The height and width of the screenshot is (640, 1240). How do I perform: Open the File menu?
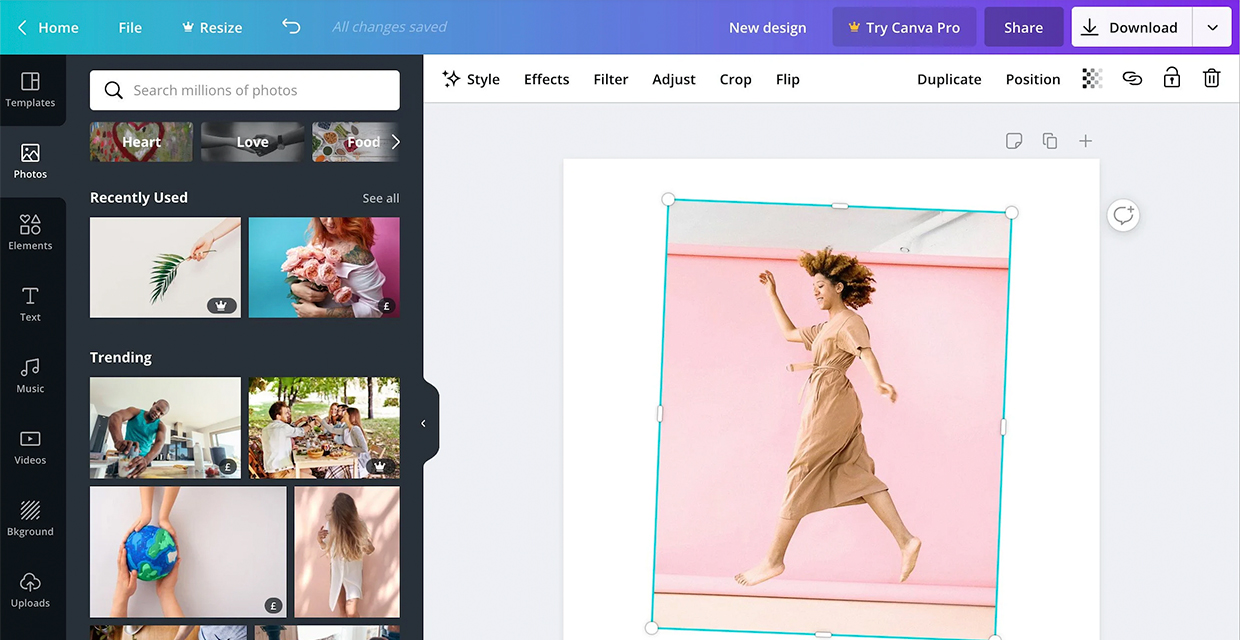click(x=129, y=27)
